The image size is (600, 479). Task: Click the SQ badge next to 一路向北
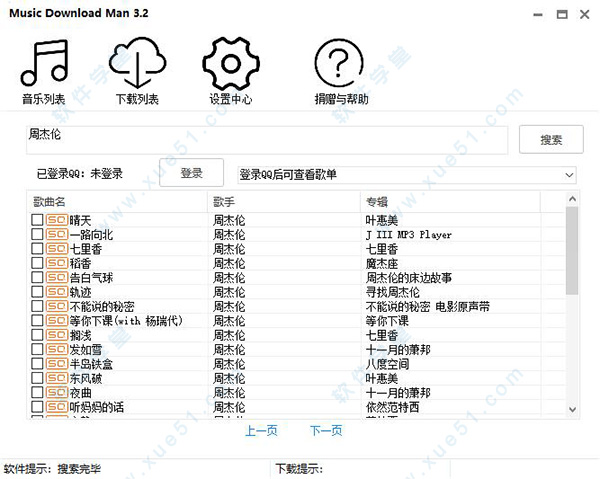tap(57, 234)
